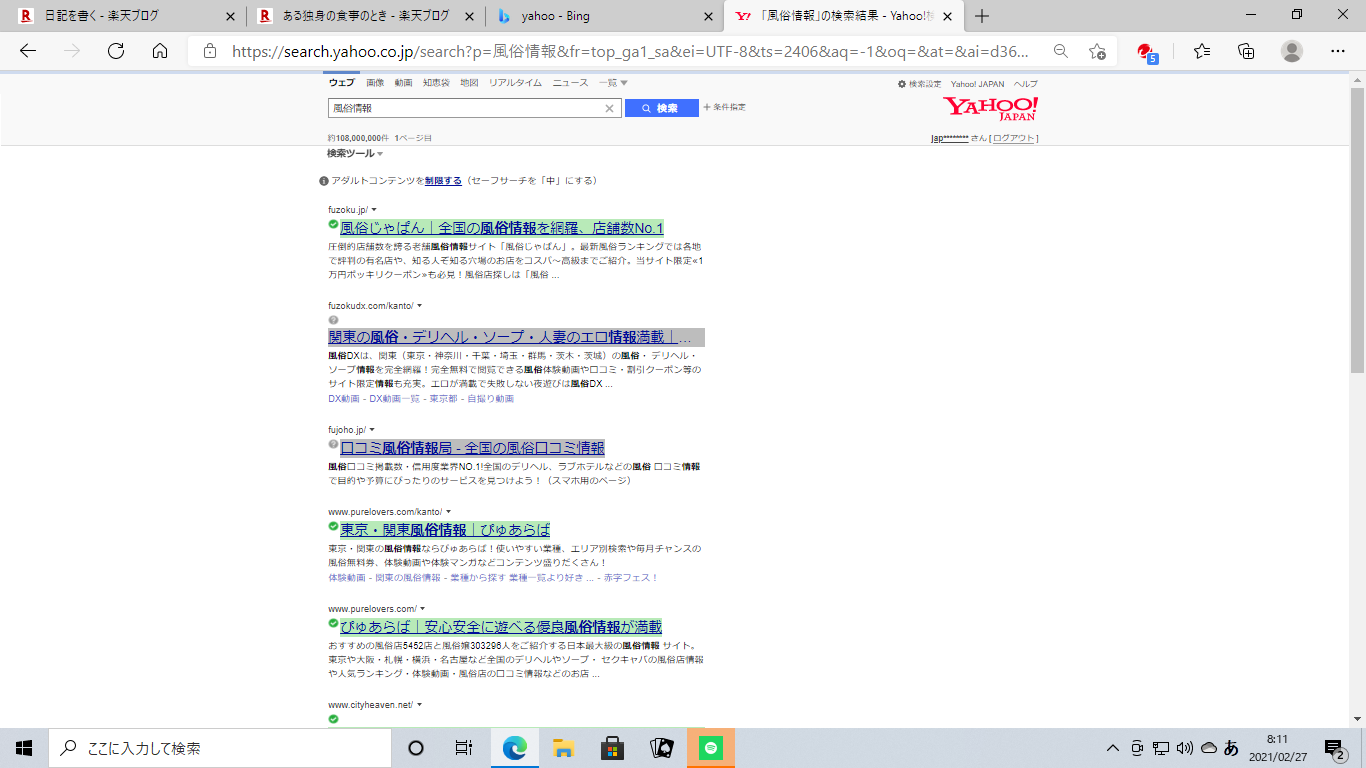Toggle the Japanese IME あ indicator
This screenshot has height=768, width=1366.
pyautogui.click(x=1231, y=748)
